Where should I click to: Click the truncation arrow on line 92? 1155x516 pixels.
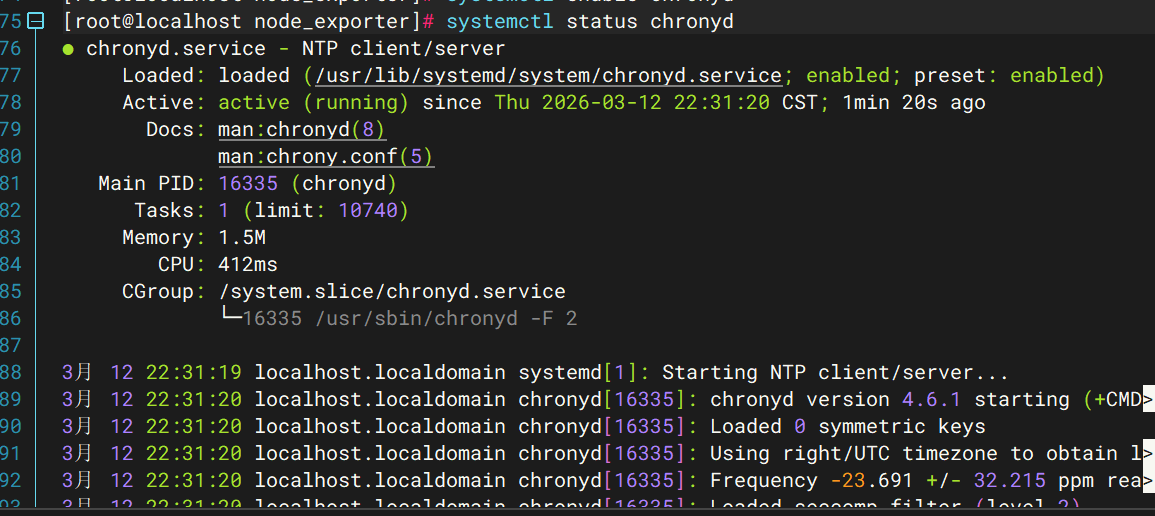(1148, 481)
